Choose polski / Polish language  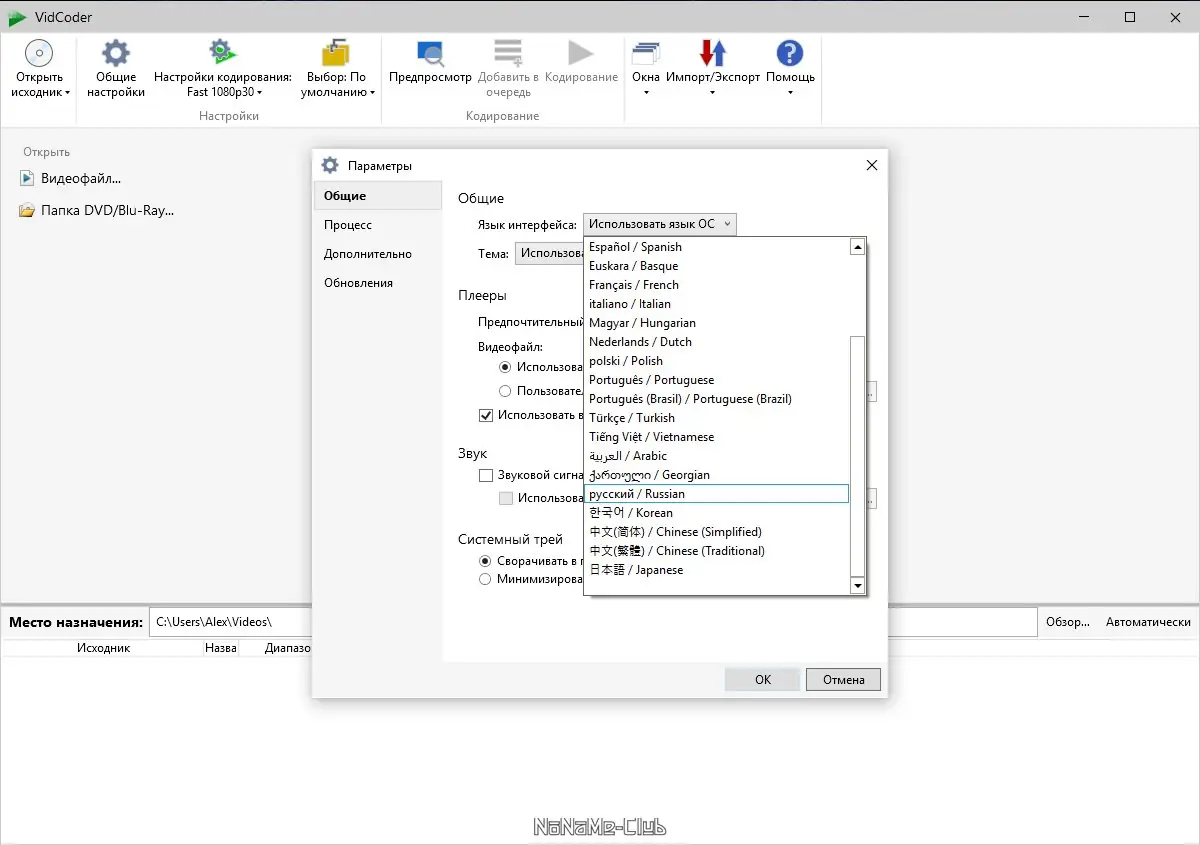coord(716,361)
